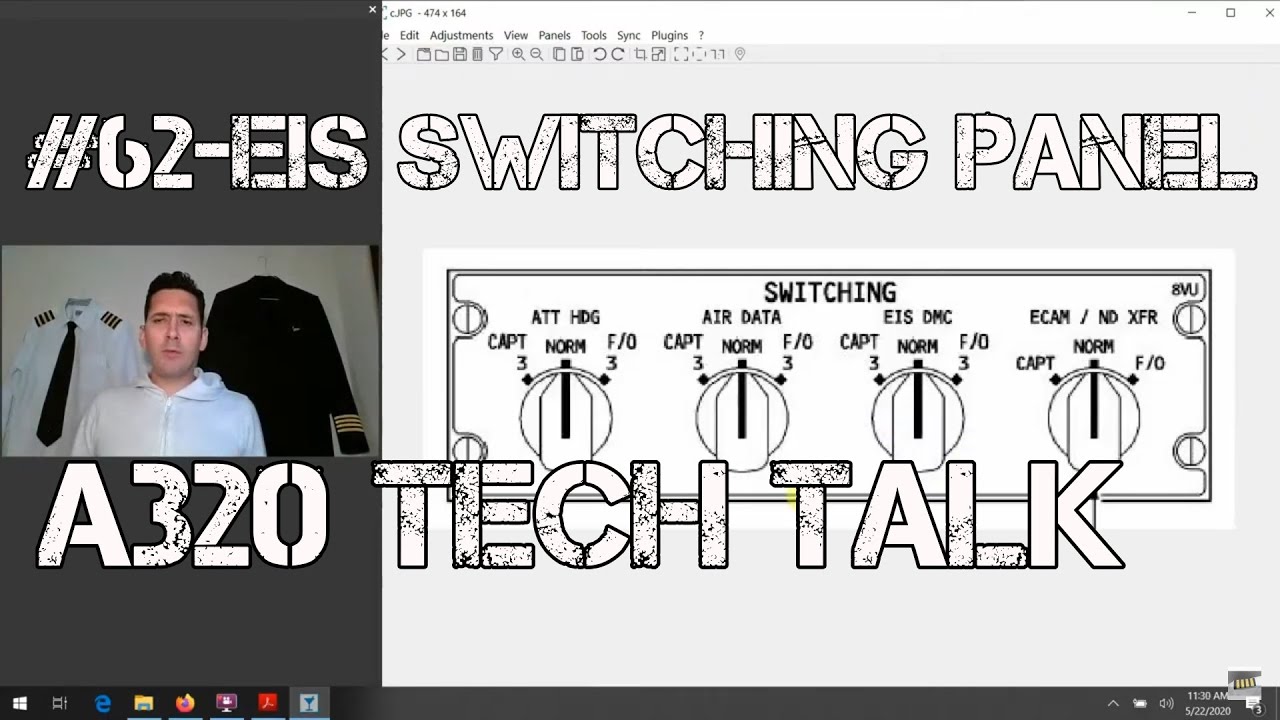This screenshot has height=720, width=1280.
Task: Open the taskbar clock and date
Action: [x=1207, y=704]
